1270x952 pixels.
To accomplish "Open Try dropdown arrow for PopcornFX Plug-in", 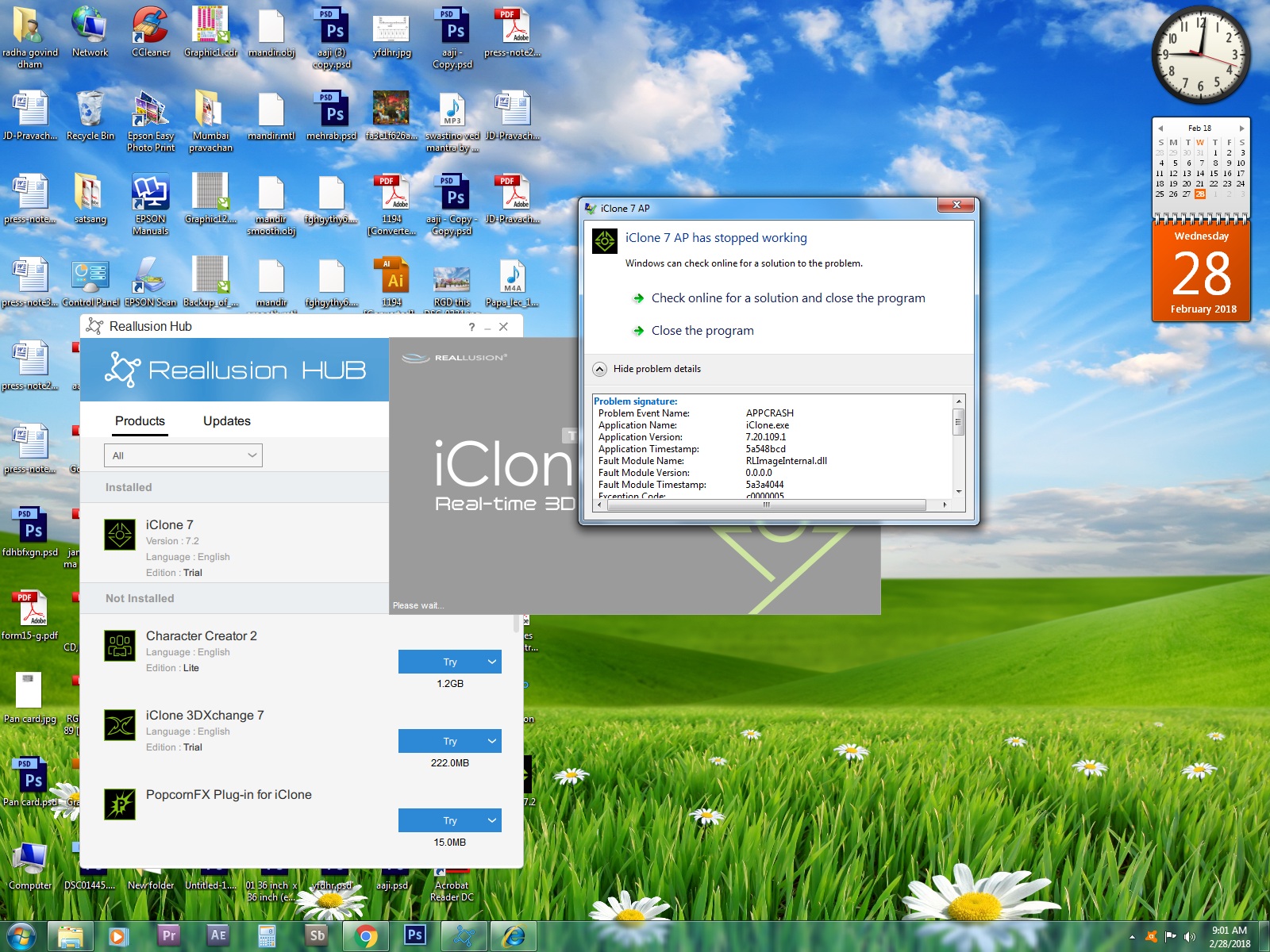I will pos(492,820).
